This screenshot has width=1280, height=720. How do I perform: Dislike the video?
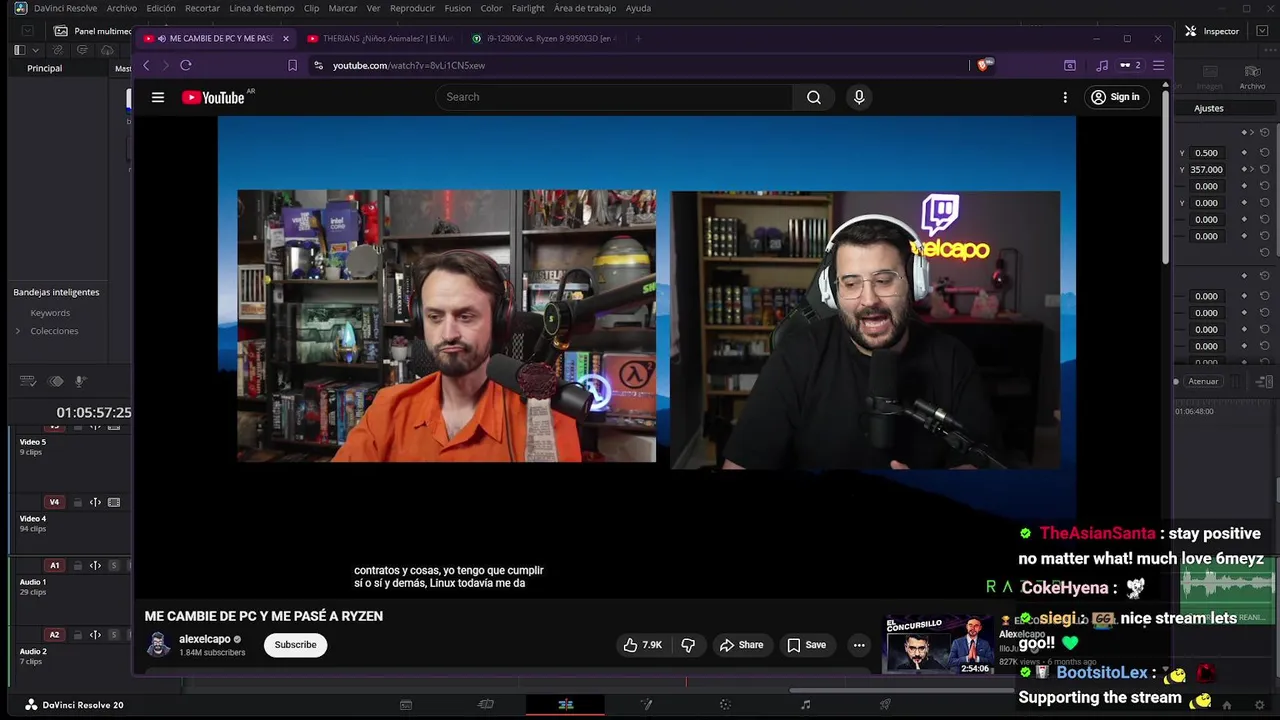coord(688,645)
